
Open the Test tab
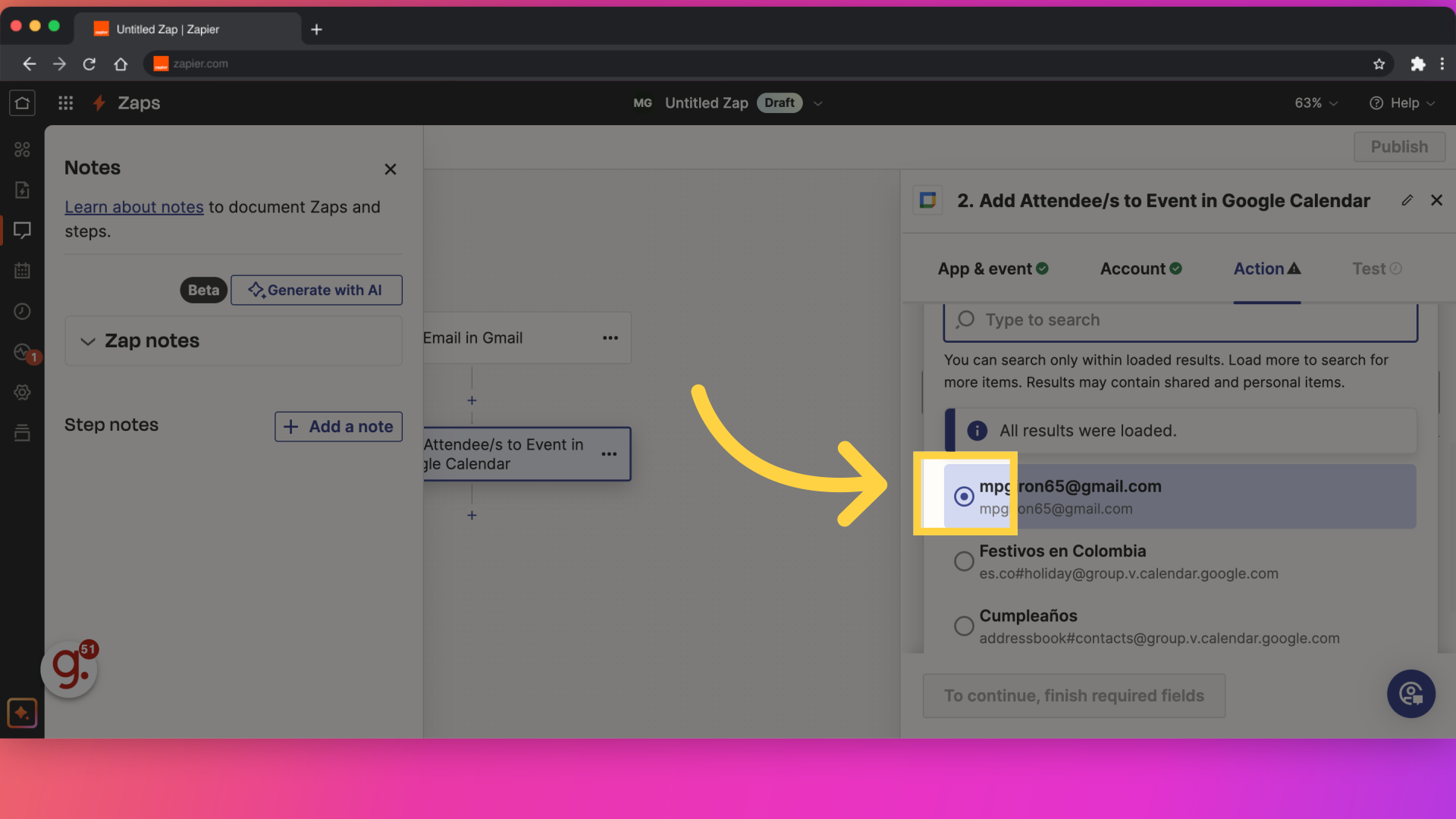[x=1376, y=268]
